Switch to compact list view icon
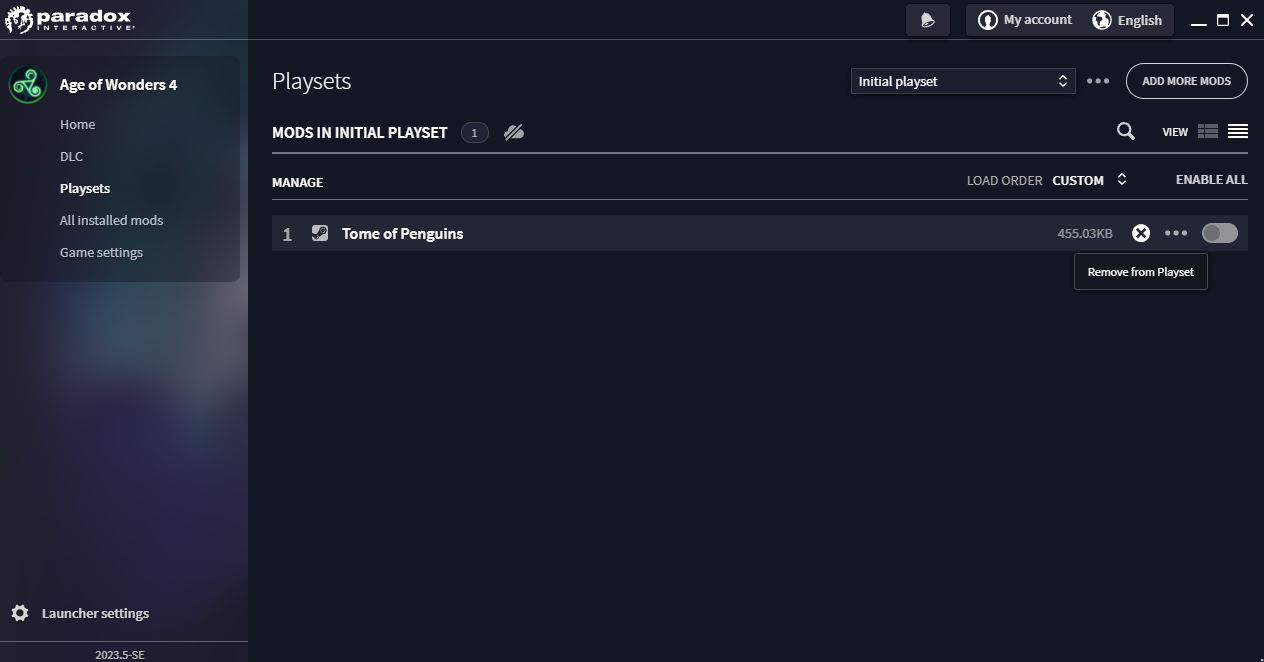 [1238, 131]
